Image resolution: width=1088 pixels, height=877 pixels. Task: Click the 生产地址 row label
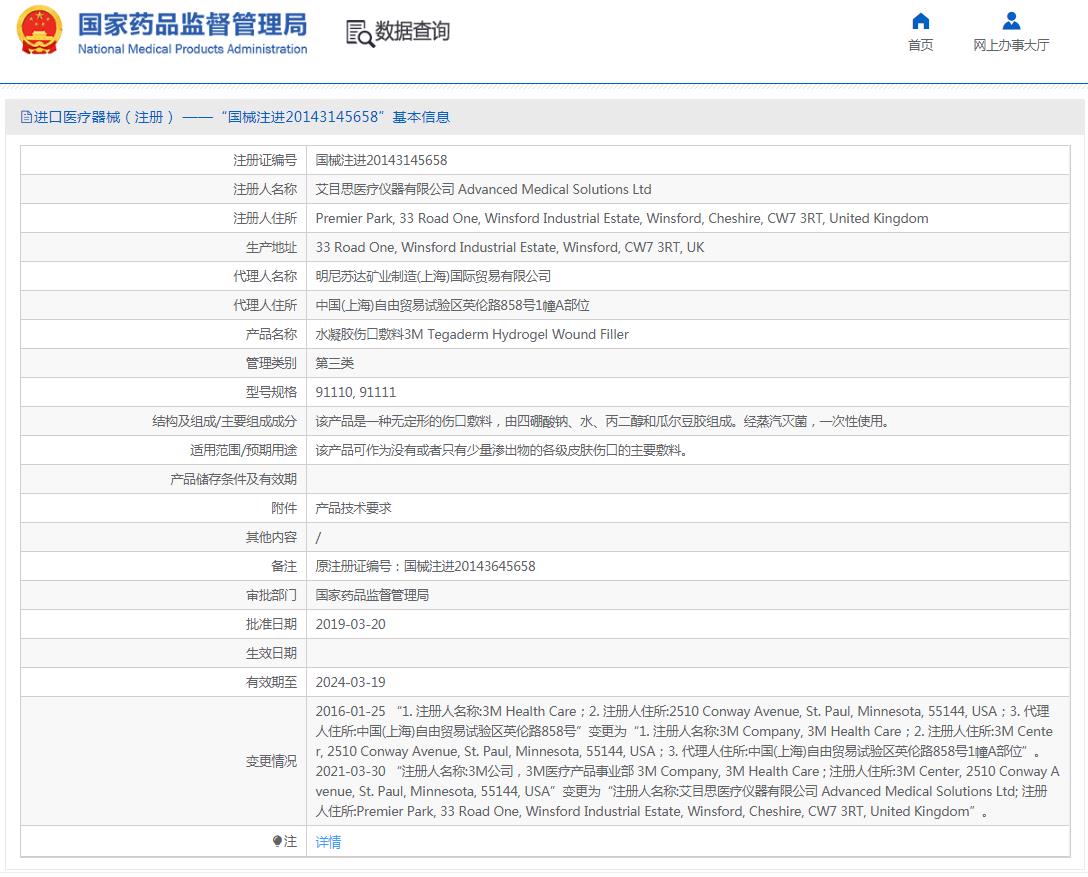(x=271, y=248)
